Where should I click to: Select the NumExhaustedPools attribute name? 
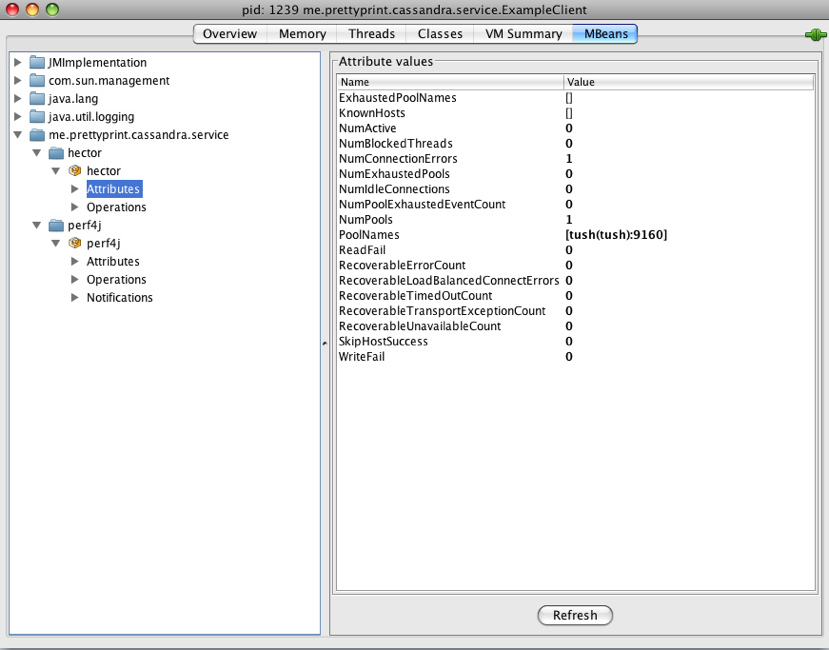click(394, 174)
